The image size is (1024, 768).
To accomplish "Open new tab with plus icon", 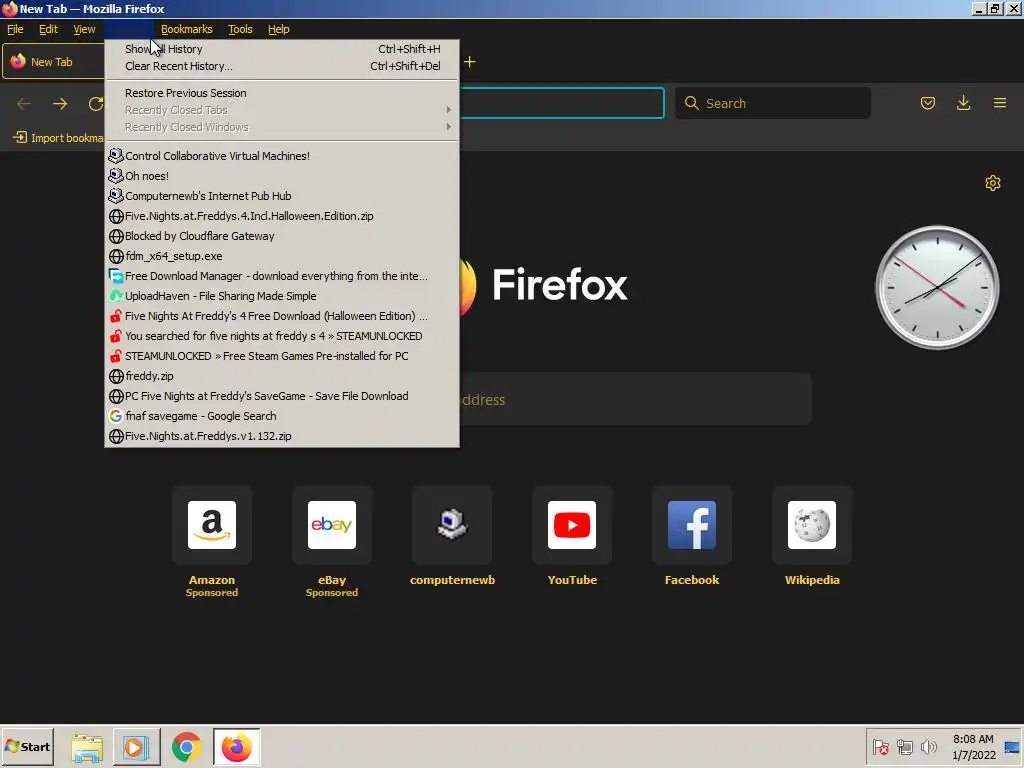I will 470,62.
